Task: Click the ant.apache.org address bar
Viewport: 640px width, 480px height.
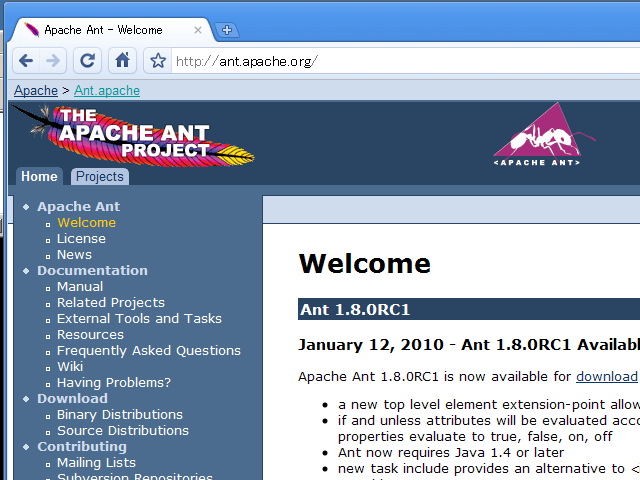Action: point(404,61)
